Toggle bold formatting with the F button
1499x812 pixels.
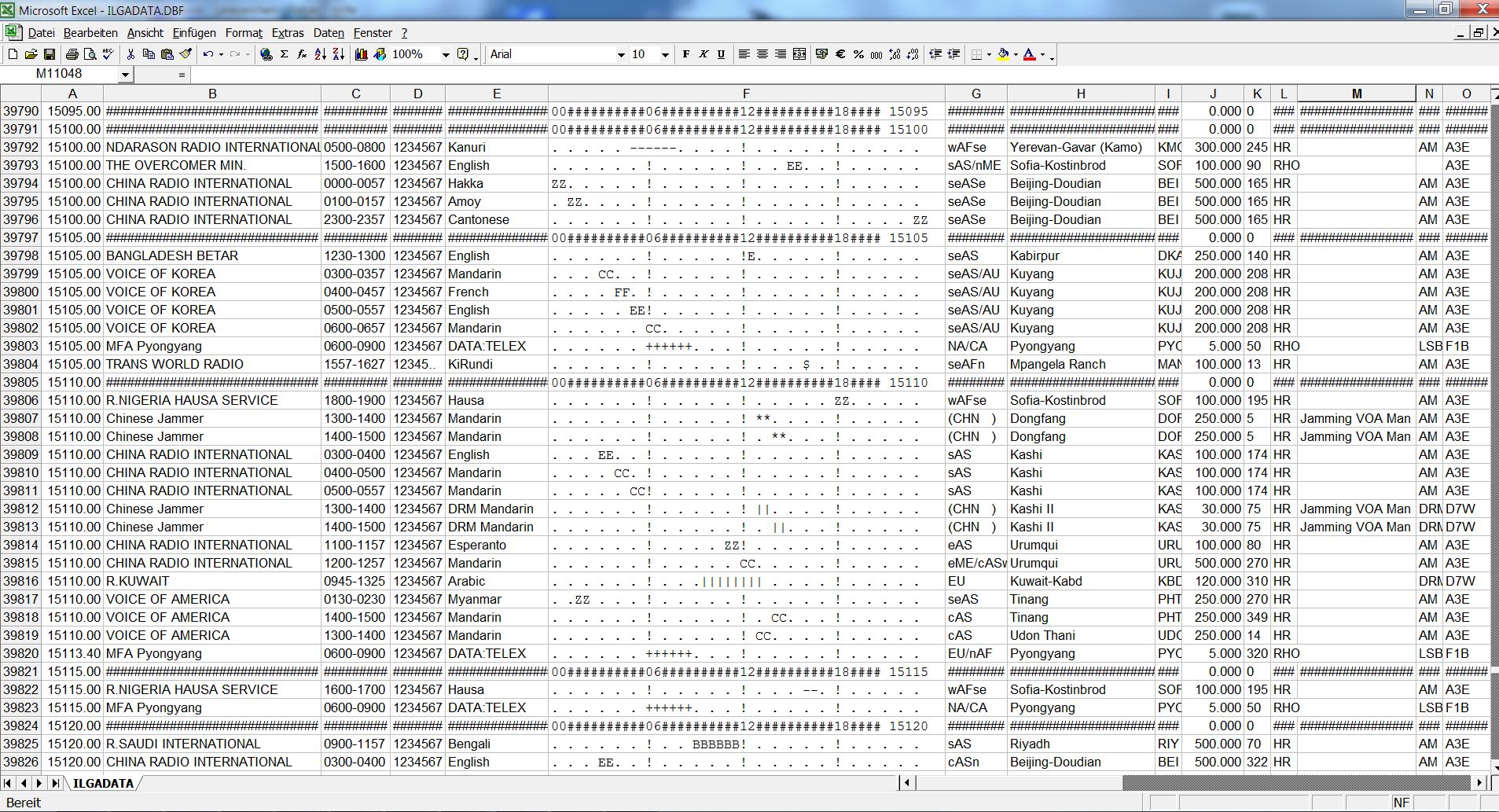[x=685, y=54]
